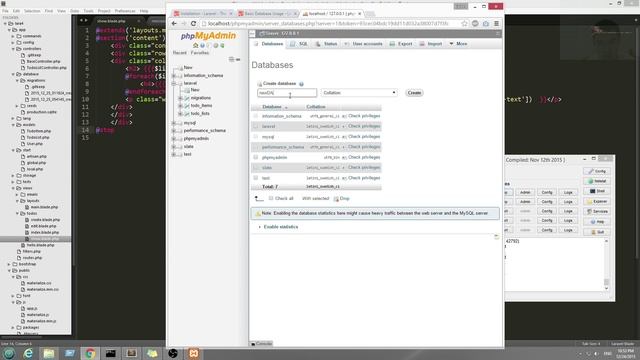Expand the migrations table node

pyautogui.click(x=180, y=98)
